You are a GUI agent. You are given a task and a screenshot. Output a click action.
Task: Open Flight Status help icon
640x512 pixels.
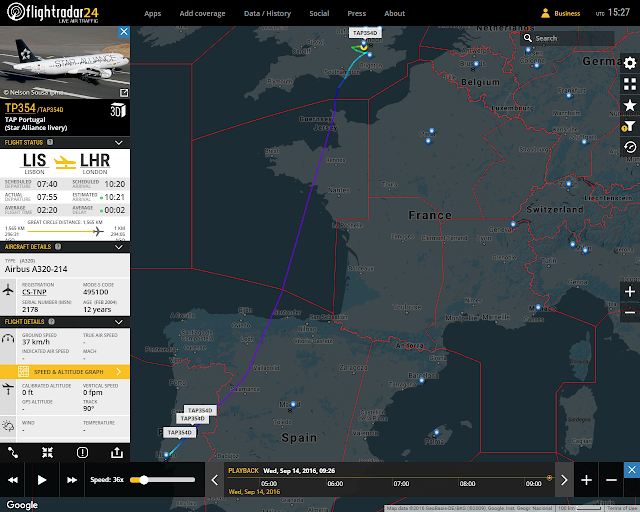point(50,142)
